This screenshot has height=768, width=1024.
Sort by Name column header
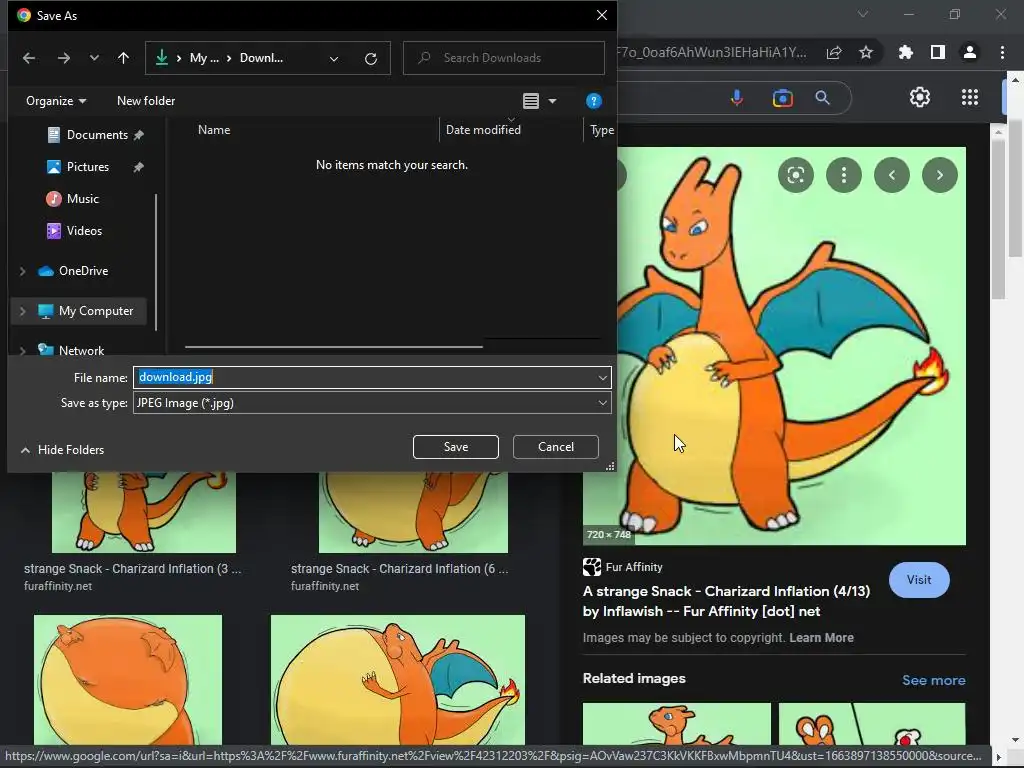click(214, 130)
